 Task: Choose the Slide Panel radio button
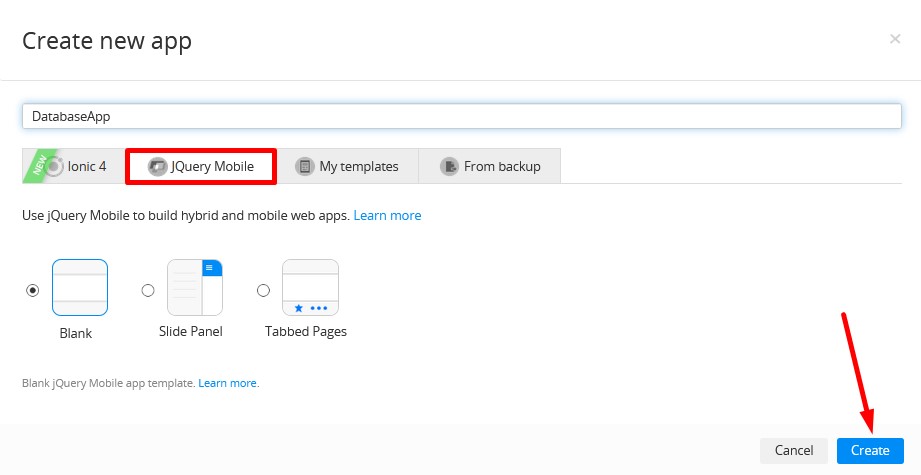click(x=148, y=290)
